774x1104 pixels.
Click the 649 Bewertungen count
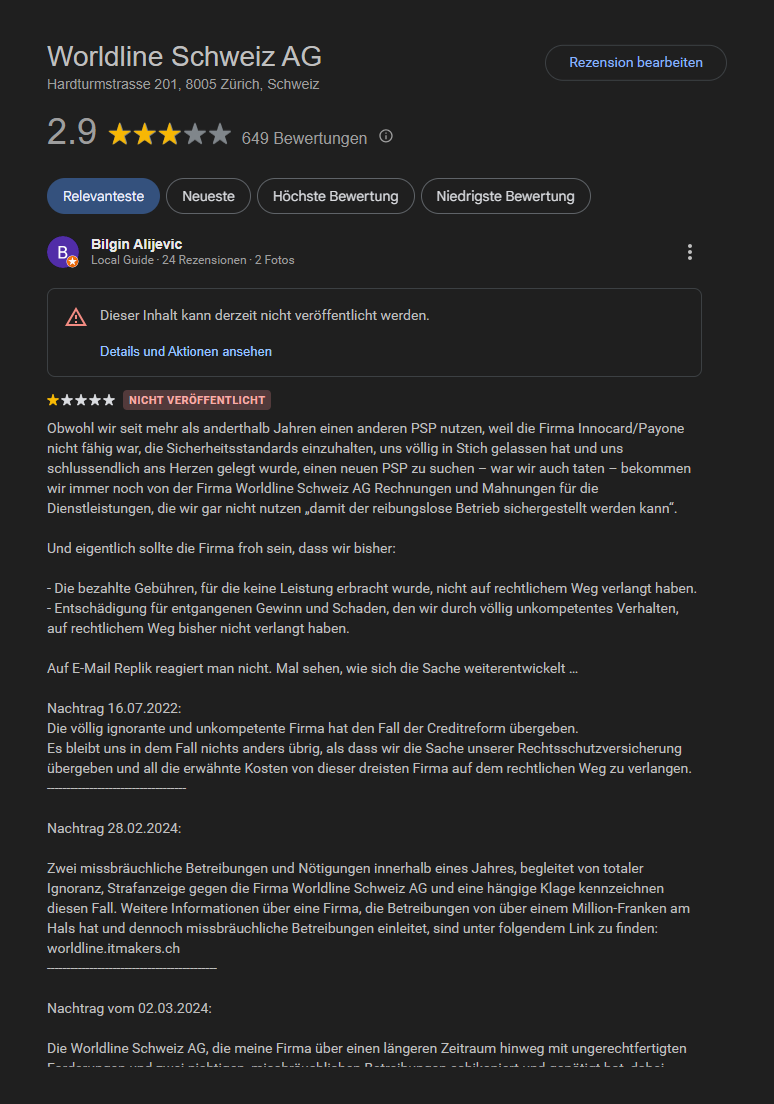[x=304, y=138]
